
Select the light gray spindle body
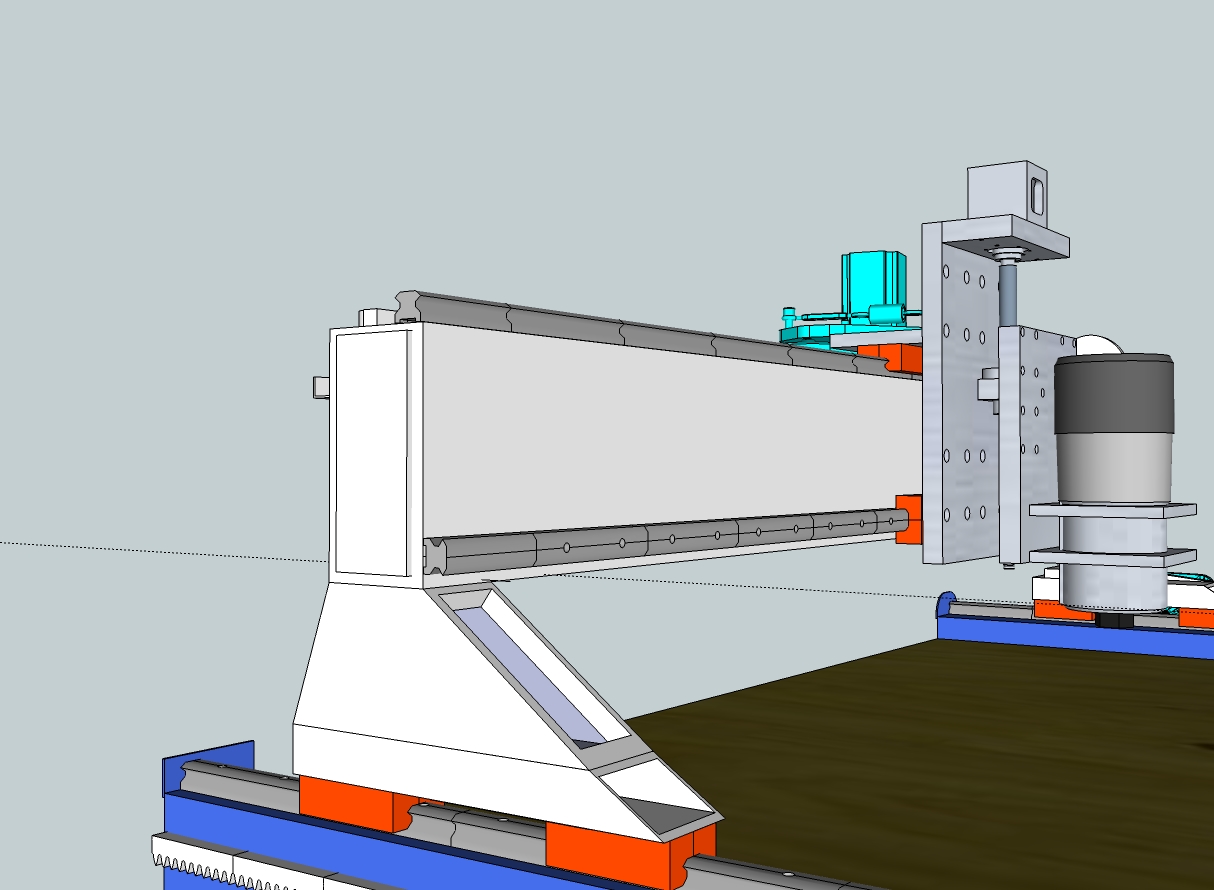(x=1113, y=466)
